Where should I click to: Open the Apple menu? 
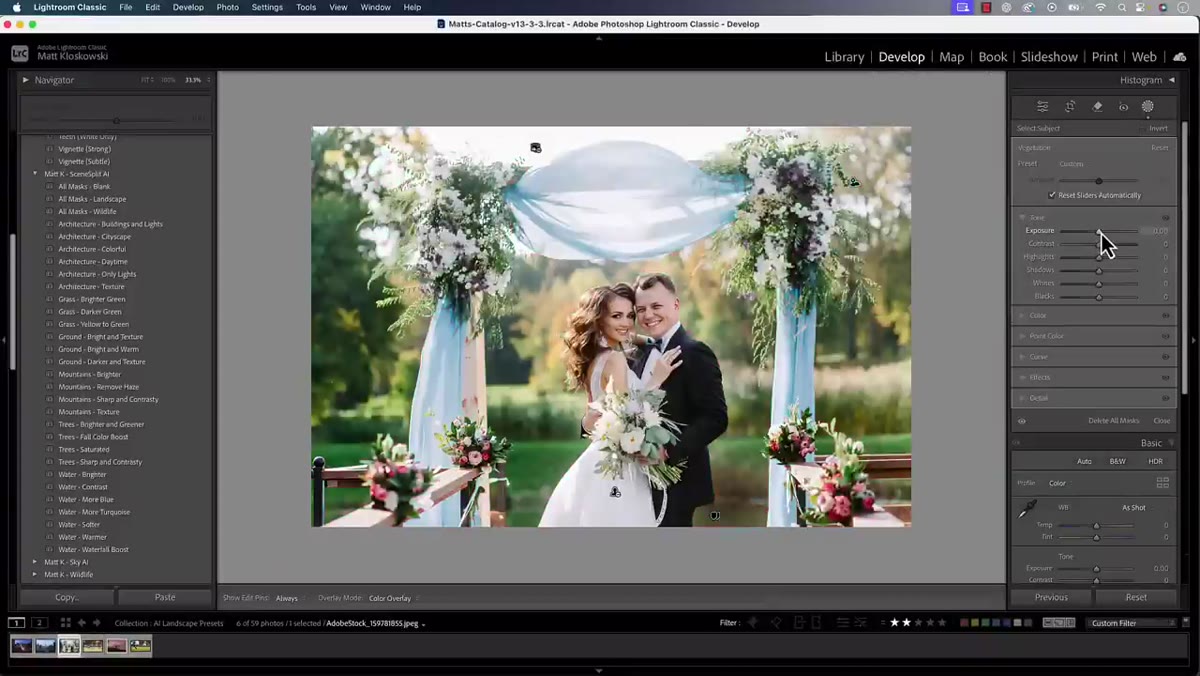16,7
